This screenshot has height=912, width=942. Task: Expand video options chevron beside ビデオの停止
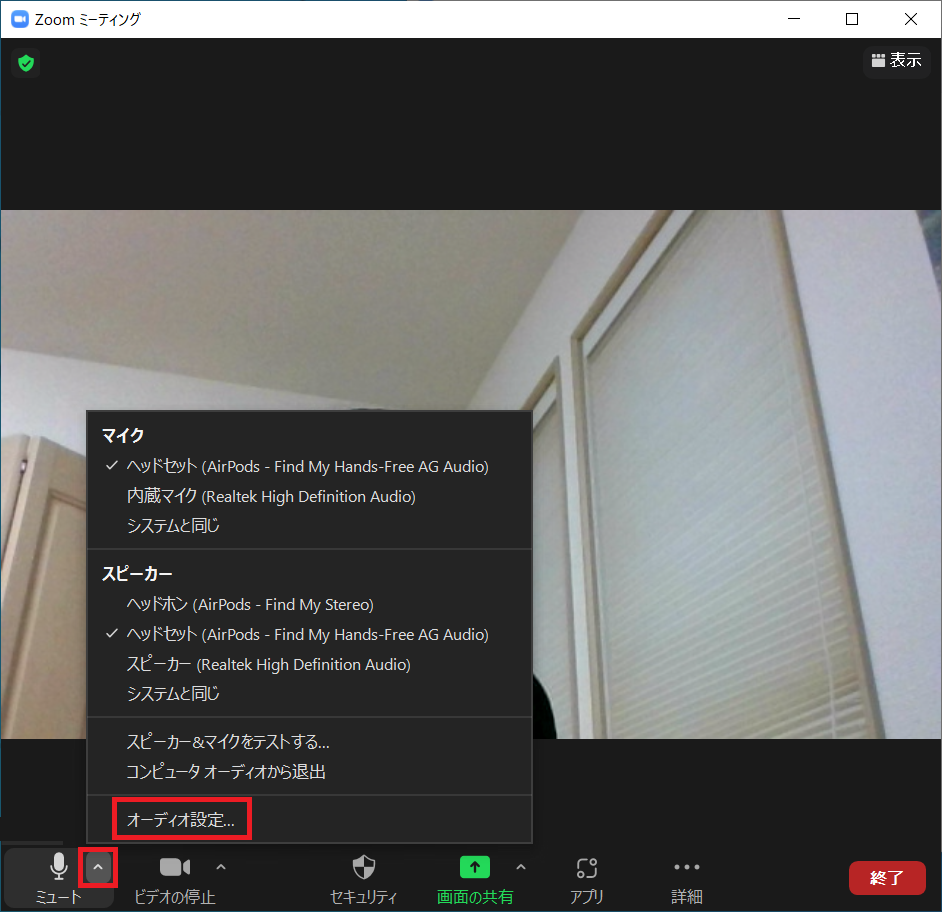pos(220,867)
